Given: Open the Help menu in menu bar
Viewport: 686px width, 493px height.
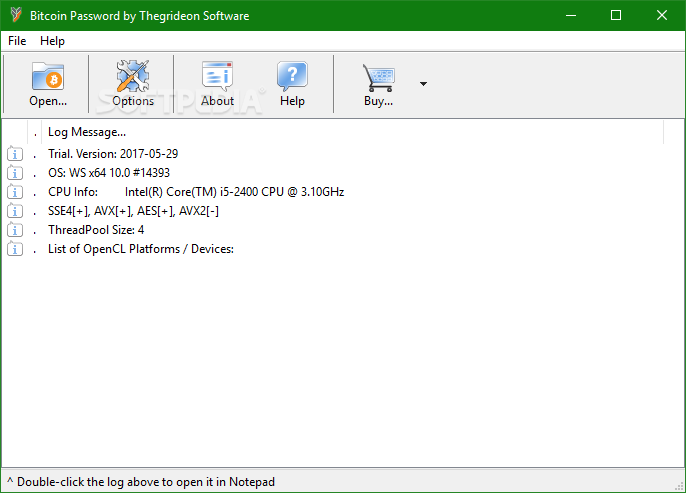Looking at the screenshot, I should pyautogui.click(x=52, y=41).
